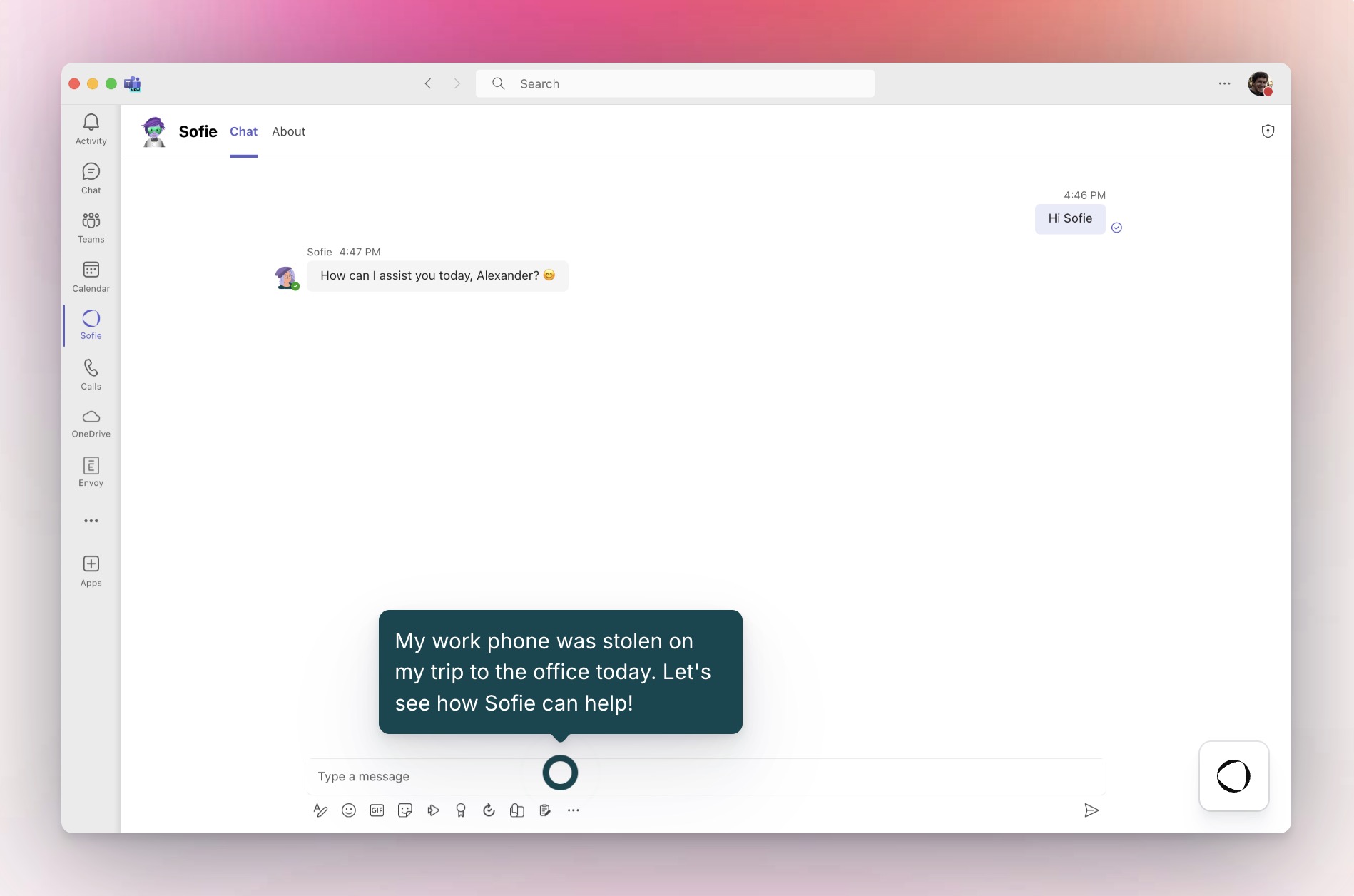Click the Hi Sofie message bubble
The width and height of the screenshot is (1354, 896).
1070,218
